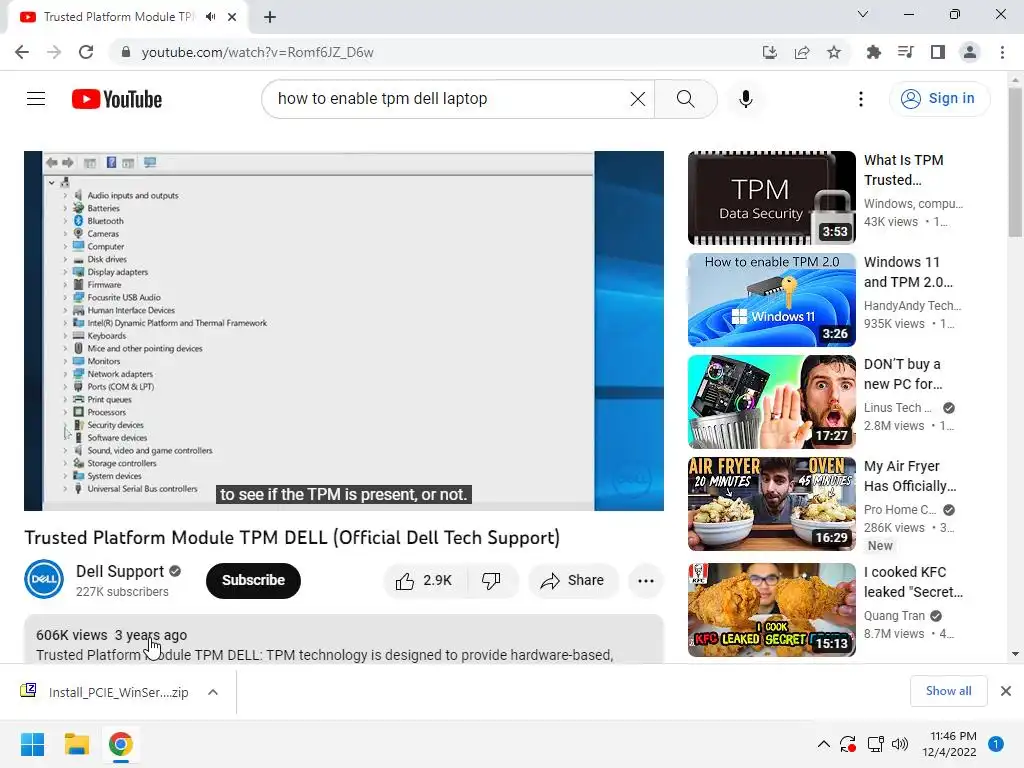Image resolution: width=1024 pixels, height=768 pixels.
Task: Open File Explorer from taskbar
Action: point(76,744)
